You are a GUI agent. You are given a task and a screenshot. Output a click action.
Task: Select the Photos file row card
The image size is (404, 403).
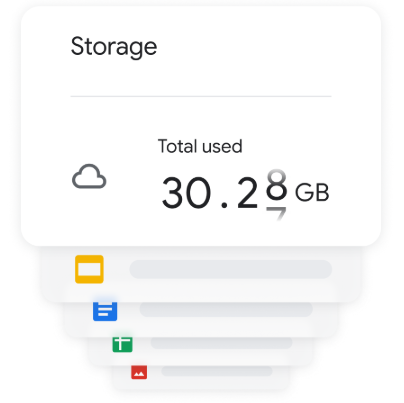pos(201,377)
